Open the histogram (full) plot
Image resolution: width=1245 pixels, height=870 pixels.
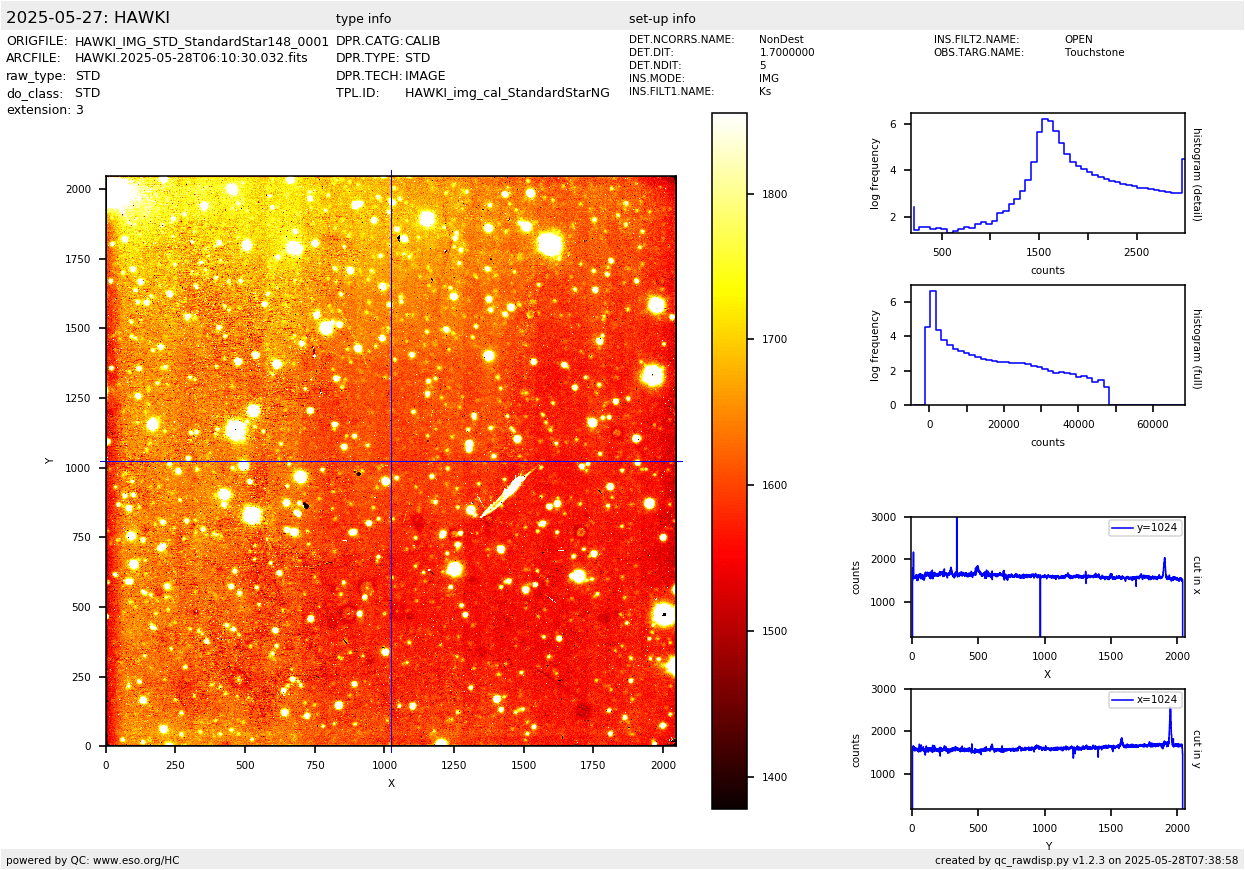[x=1047, y=345]
